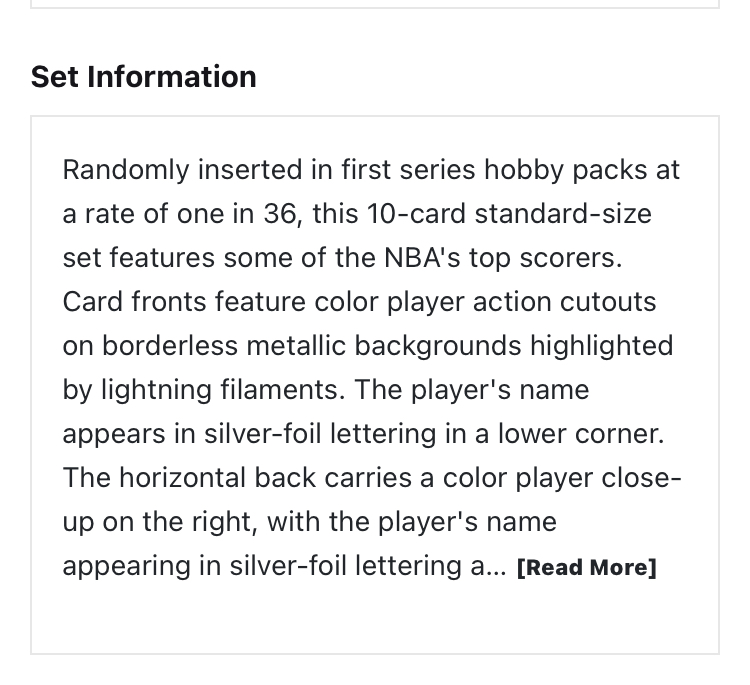
Task: Click the words 'hobby packs at'
Action: (582, 170)
